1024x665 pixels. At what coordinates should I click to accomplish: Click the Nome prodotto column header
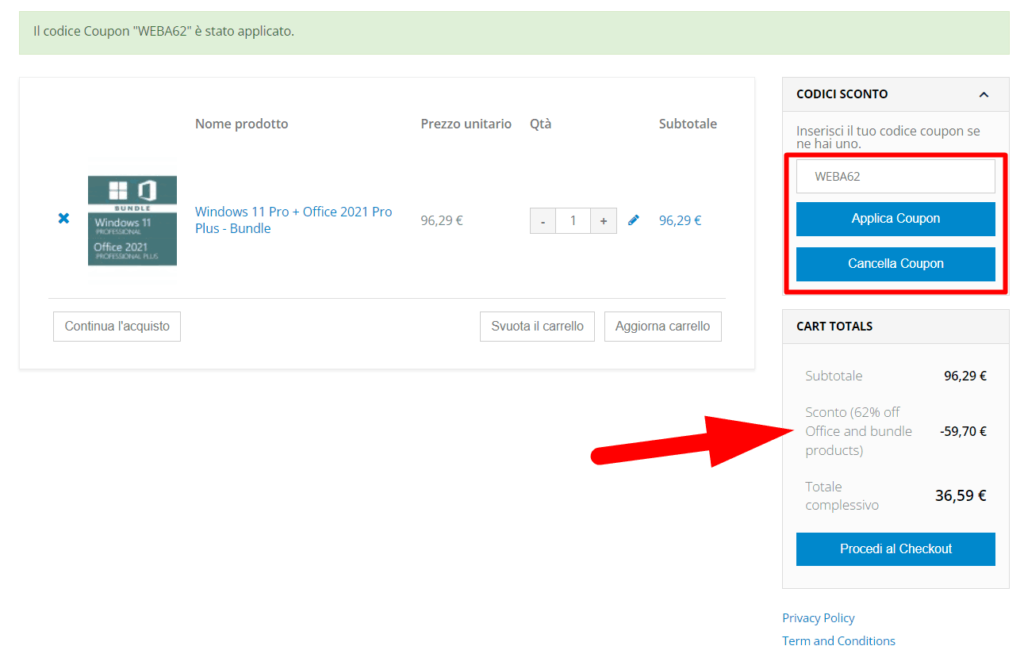pyautogui.click(x=242, y=123)
